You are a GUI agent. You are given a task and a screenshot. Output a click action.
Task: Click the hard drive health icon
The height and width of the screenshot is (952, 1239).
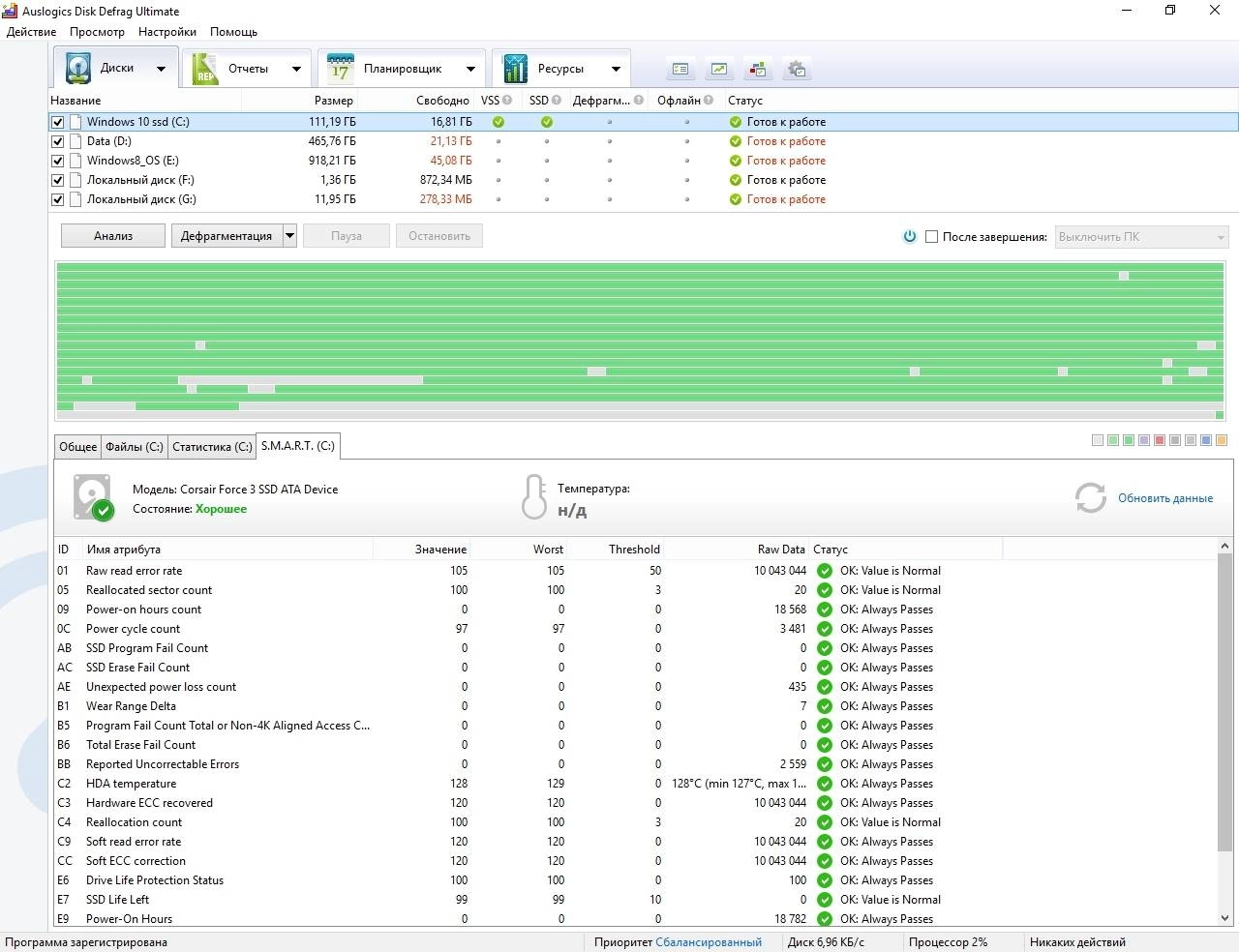point(94,497)
